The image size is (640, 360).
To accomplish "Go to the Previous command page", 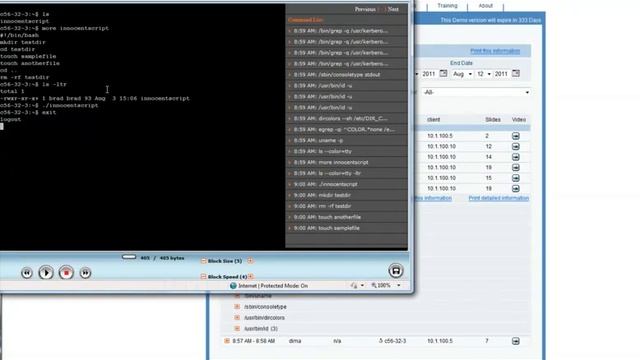I will point(365,9).
